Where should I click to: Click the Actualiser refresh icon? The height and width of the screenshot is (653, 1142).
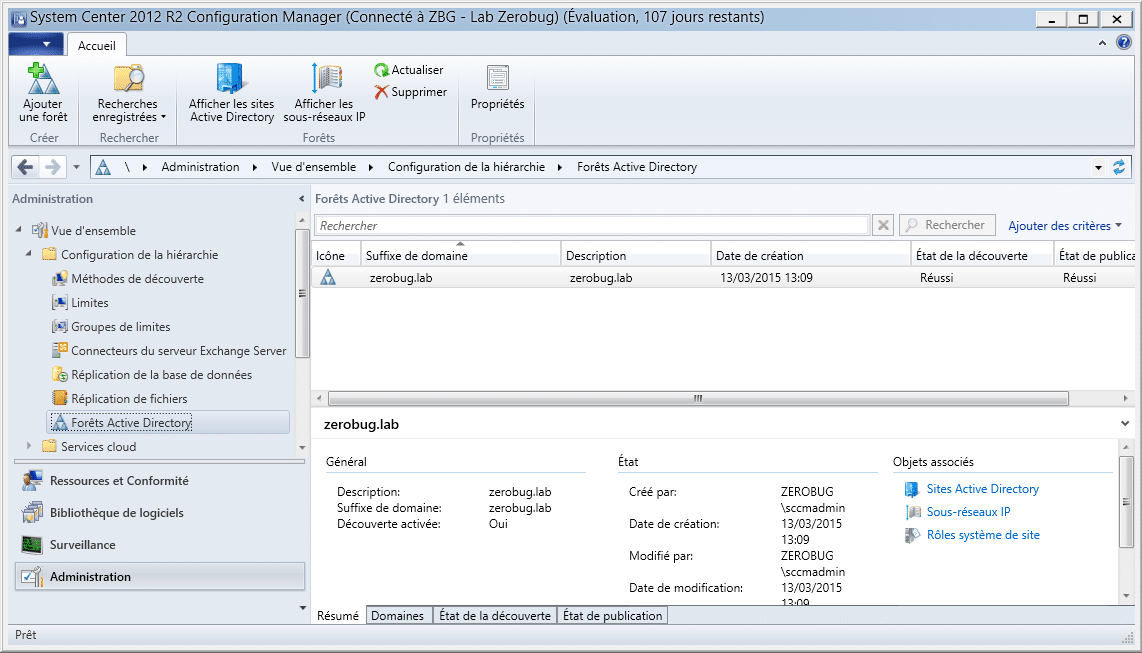pos(382,70)
